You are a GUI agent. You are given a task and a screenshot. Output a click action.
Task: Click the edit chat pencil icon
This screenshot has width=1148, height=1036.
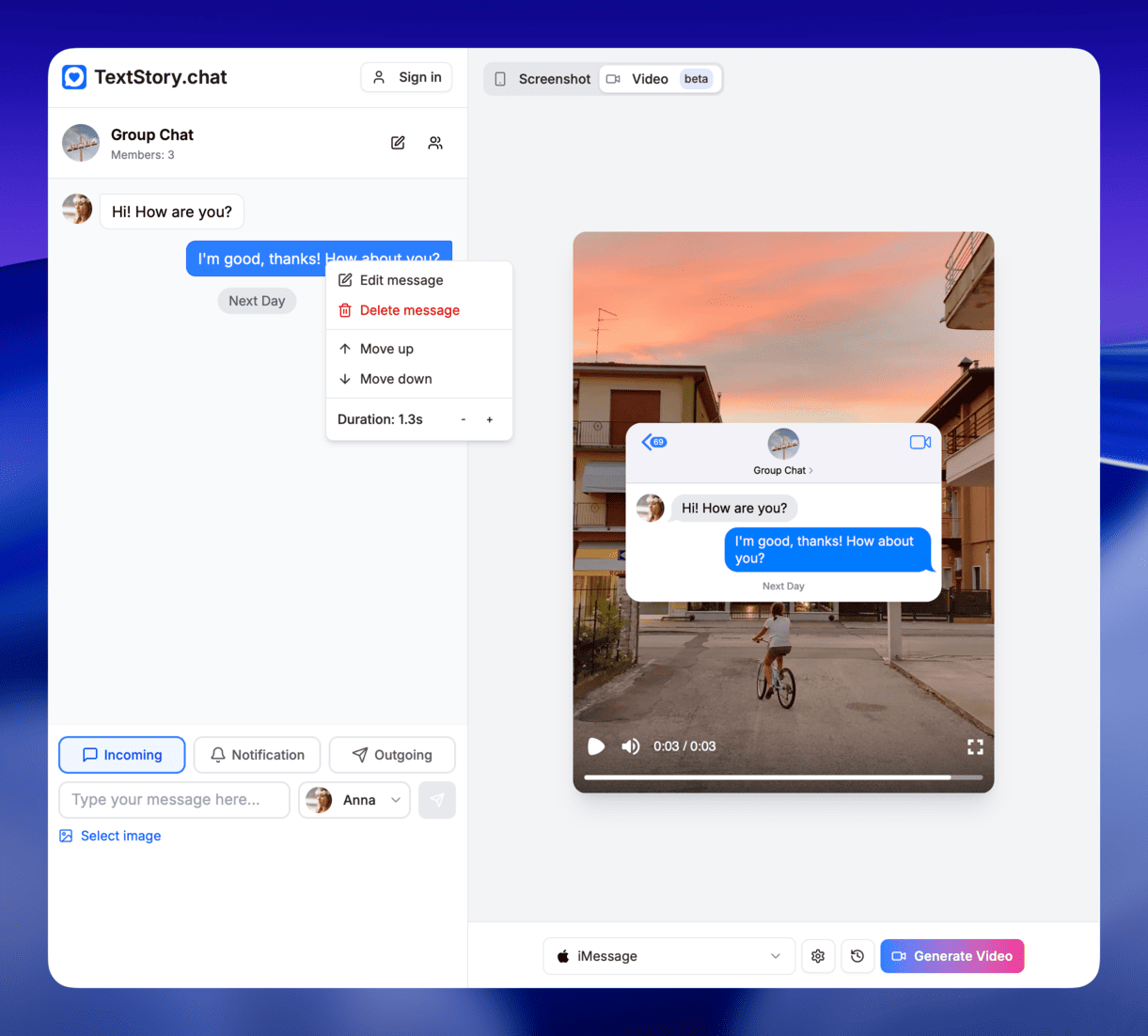point(398,143)
